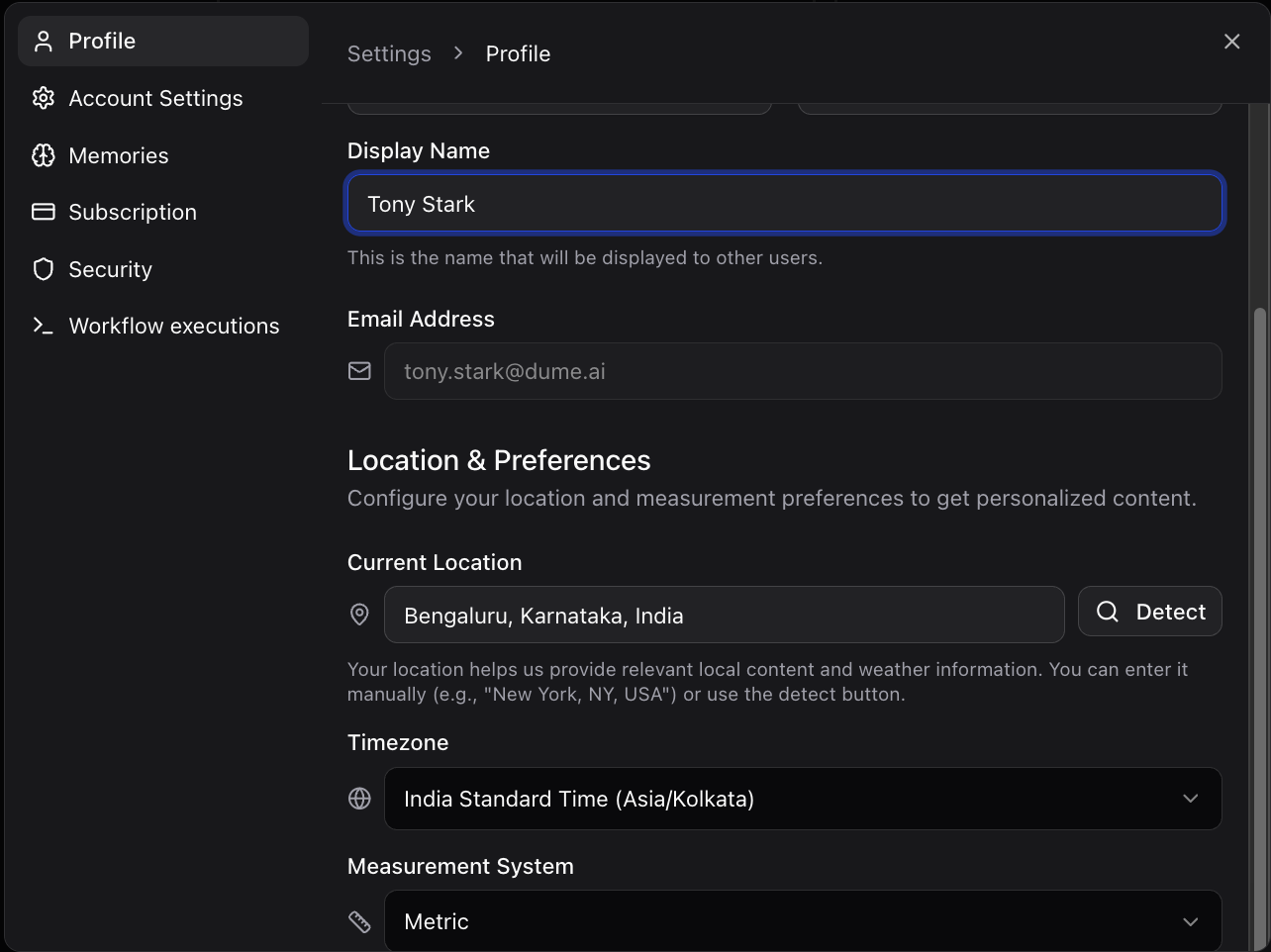The width and height of the screenshot is (1271, 952).
Task: Open the Timezone chevron arrow
Action: coord(1191,799)
